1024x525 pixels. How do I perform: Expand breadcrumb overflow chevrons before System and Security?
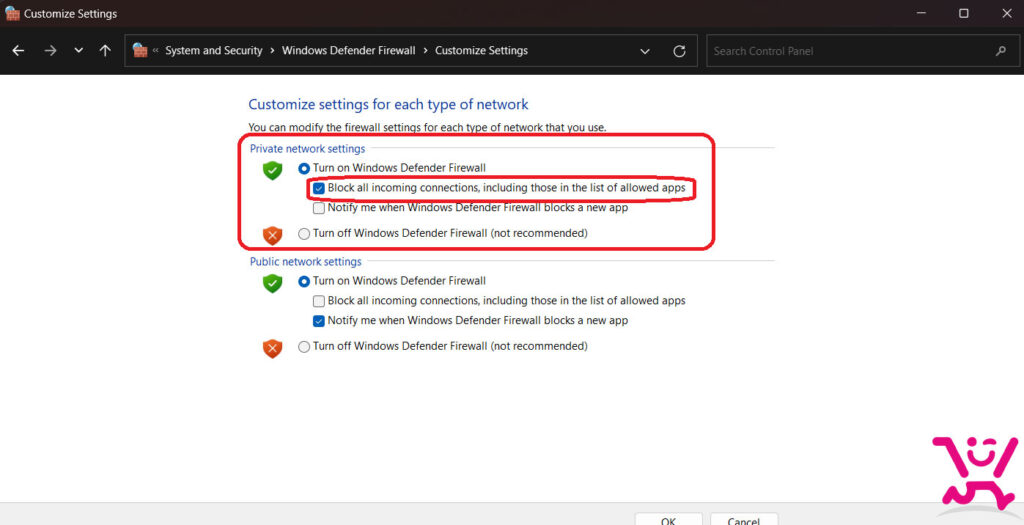coord(155,50)
